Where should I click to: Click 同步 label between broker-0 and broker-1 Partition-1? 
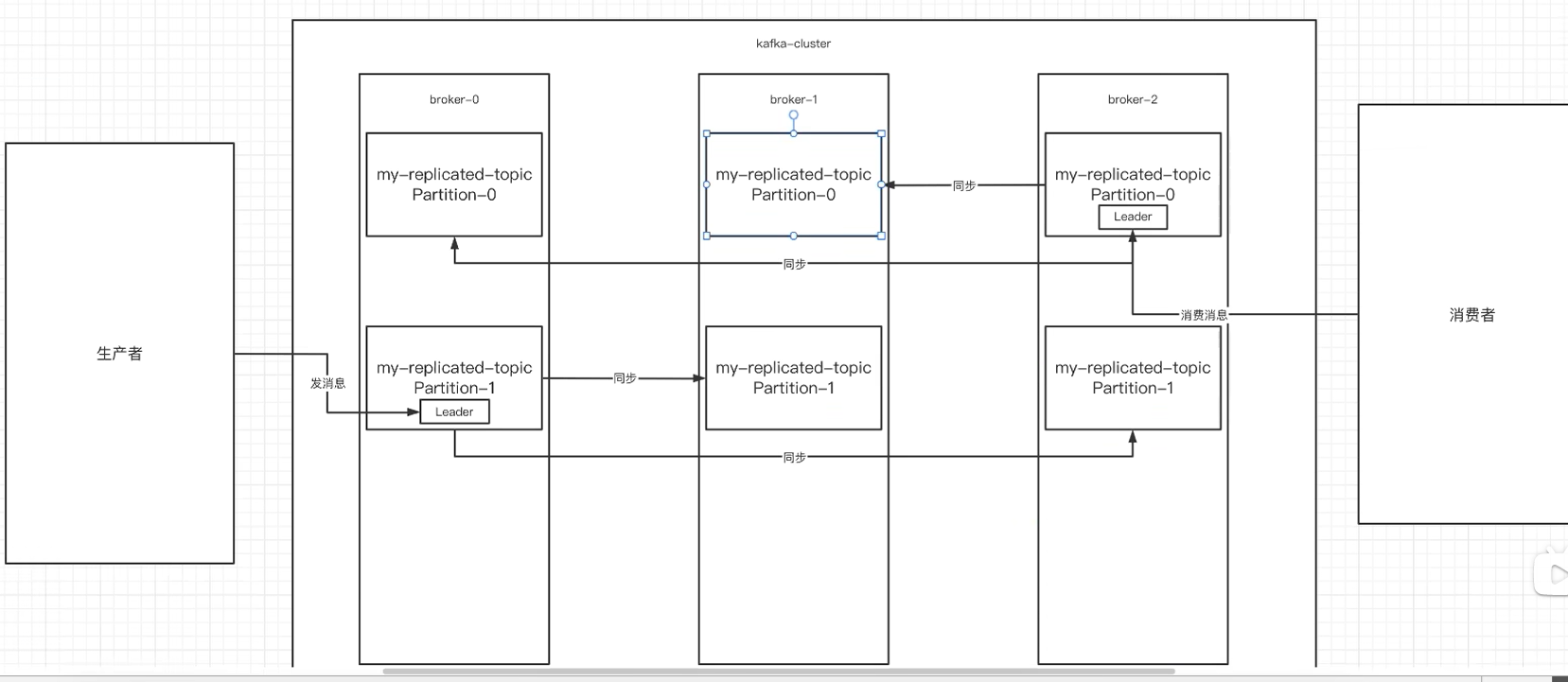click(625, 378)
